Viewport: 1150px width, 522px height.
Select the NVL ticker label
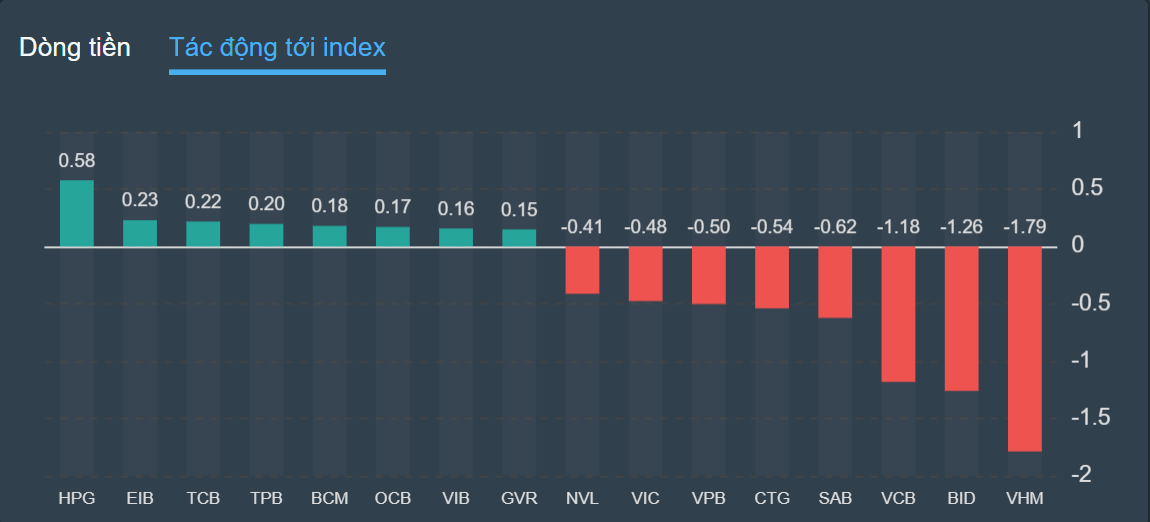tap(582, 497)
